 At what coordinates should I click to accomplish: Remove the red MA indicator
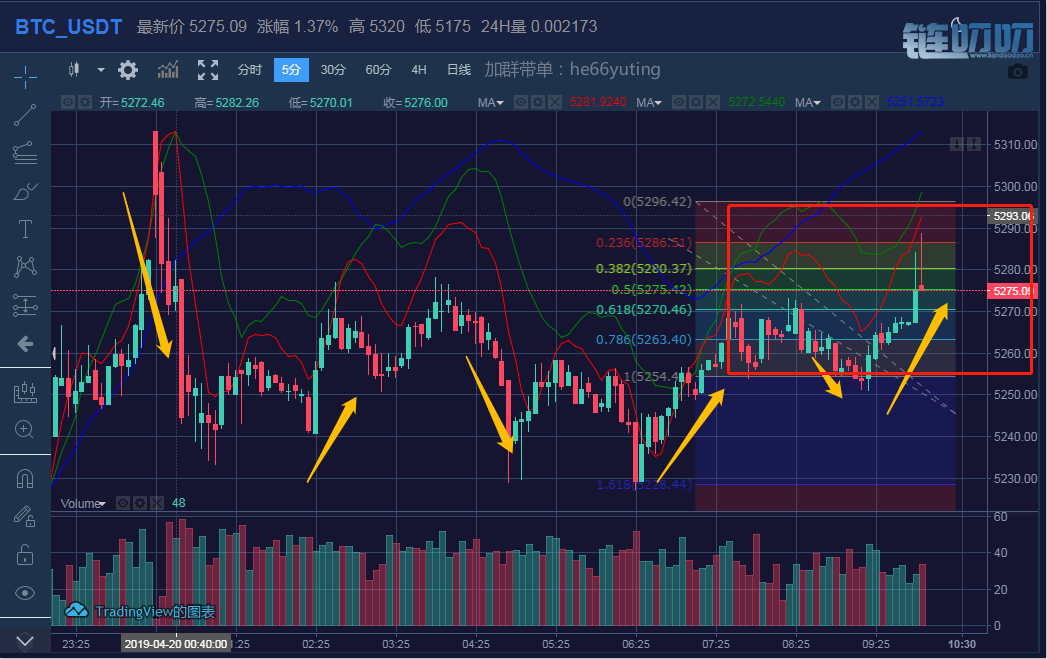[x=555, y=102]
